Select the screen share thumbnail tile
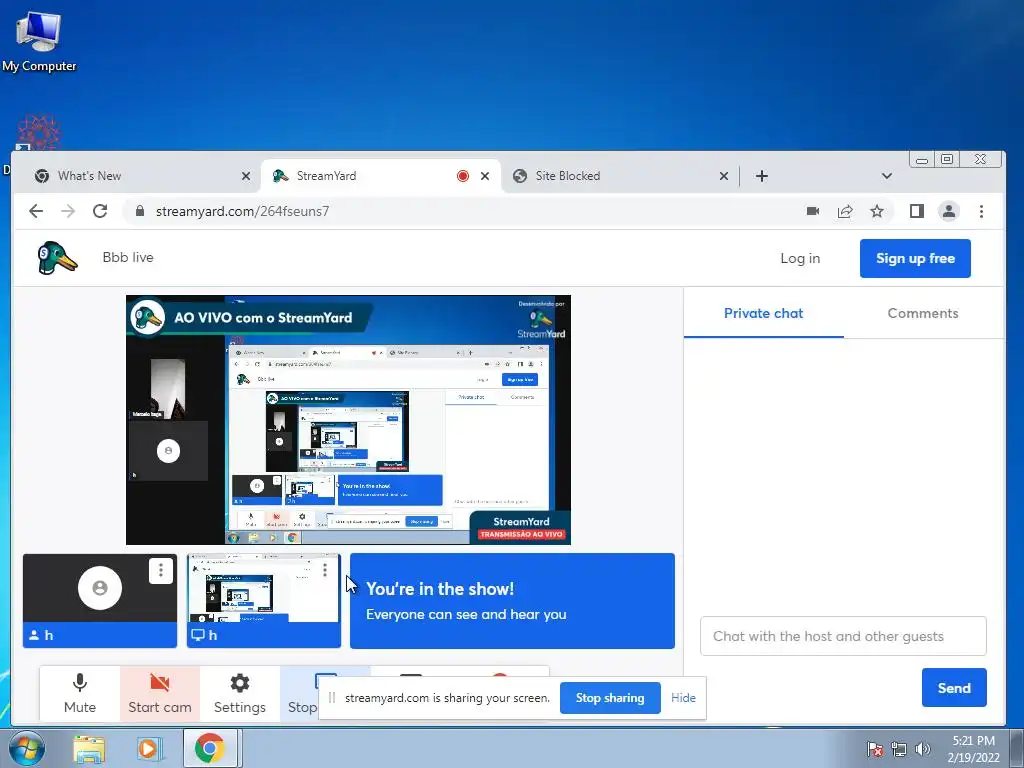Screen dimensions: 1024x768 coord(263,600)
